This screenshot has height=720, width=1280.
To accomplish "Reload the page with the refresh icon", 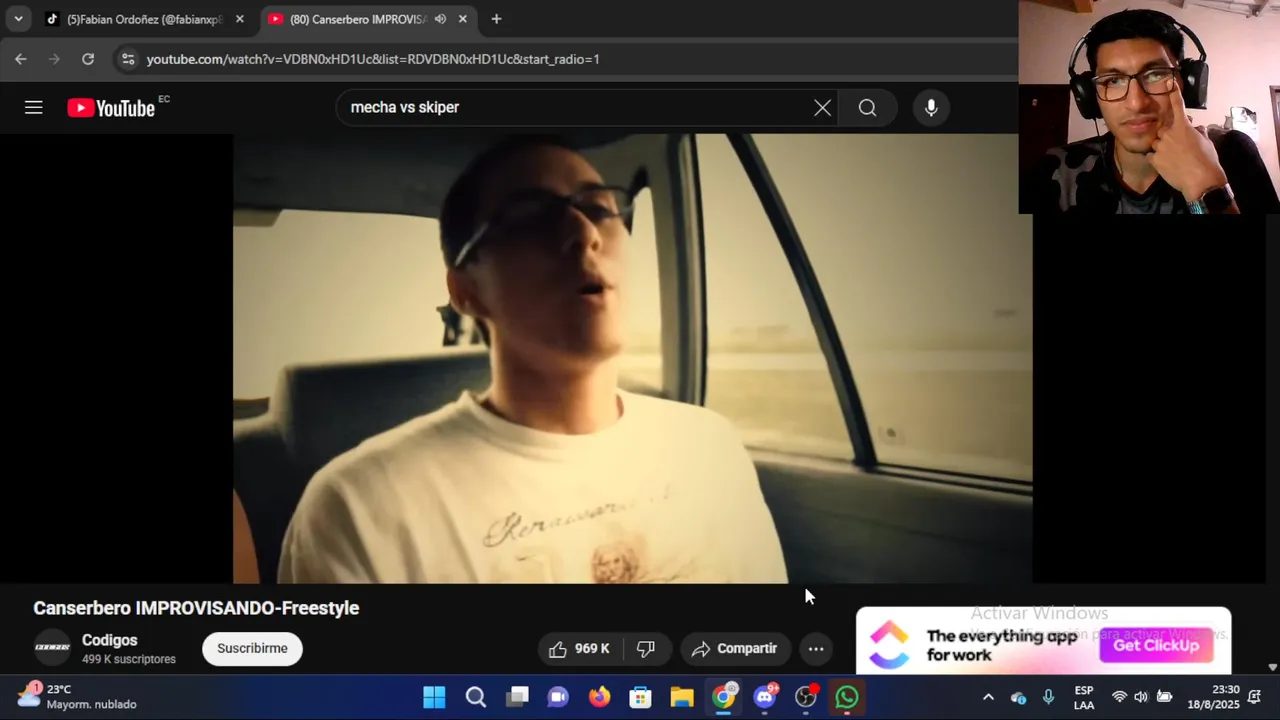I will 88,59.
